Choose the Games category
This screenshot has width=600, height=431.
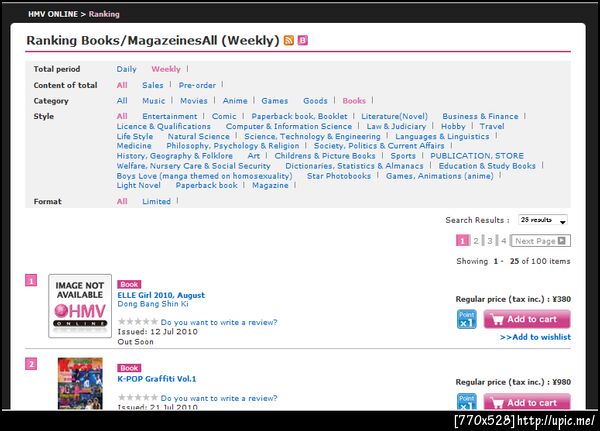pyautogui.click(x=275, y=101)
